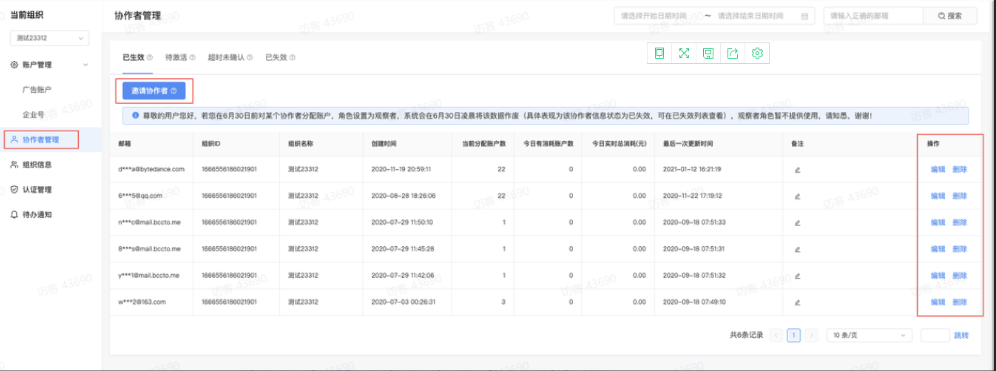Click 删除 for n***c@mail.bccto.me row
The image size is (996, 371).
960,222
